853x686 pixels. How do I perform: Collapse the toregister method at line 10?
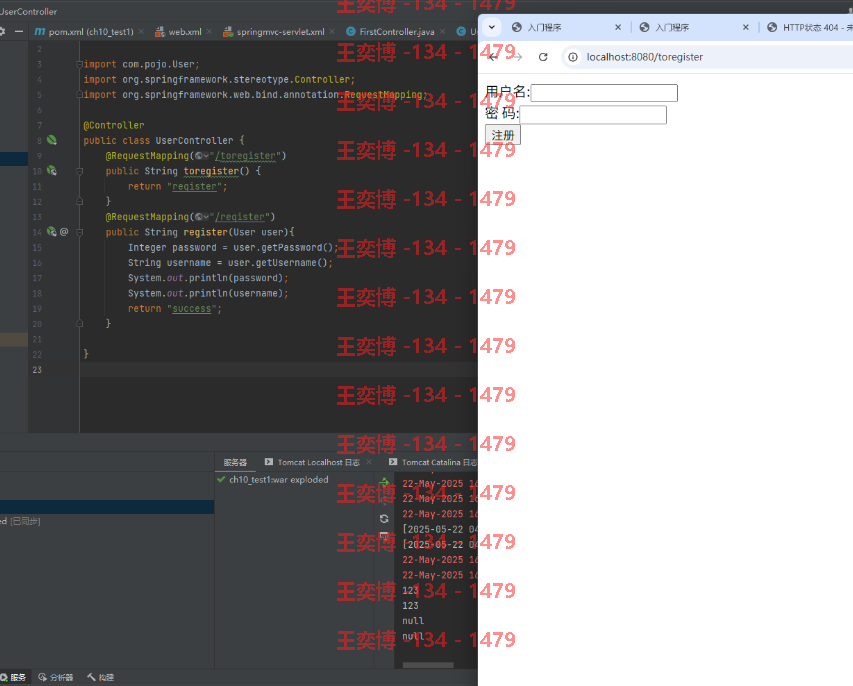coord(79,171)
